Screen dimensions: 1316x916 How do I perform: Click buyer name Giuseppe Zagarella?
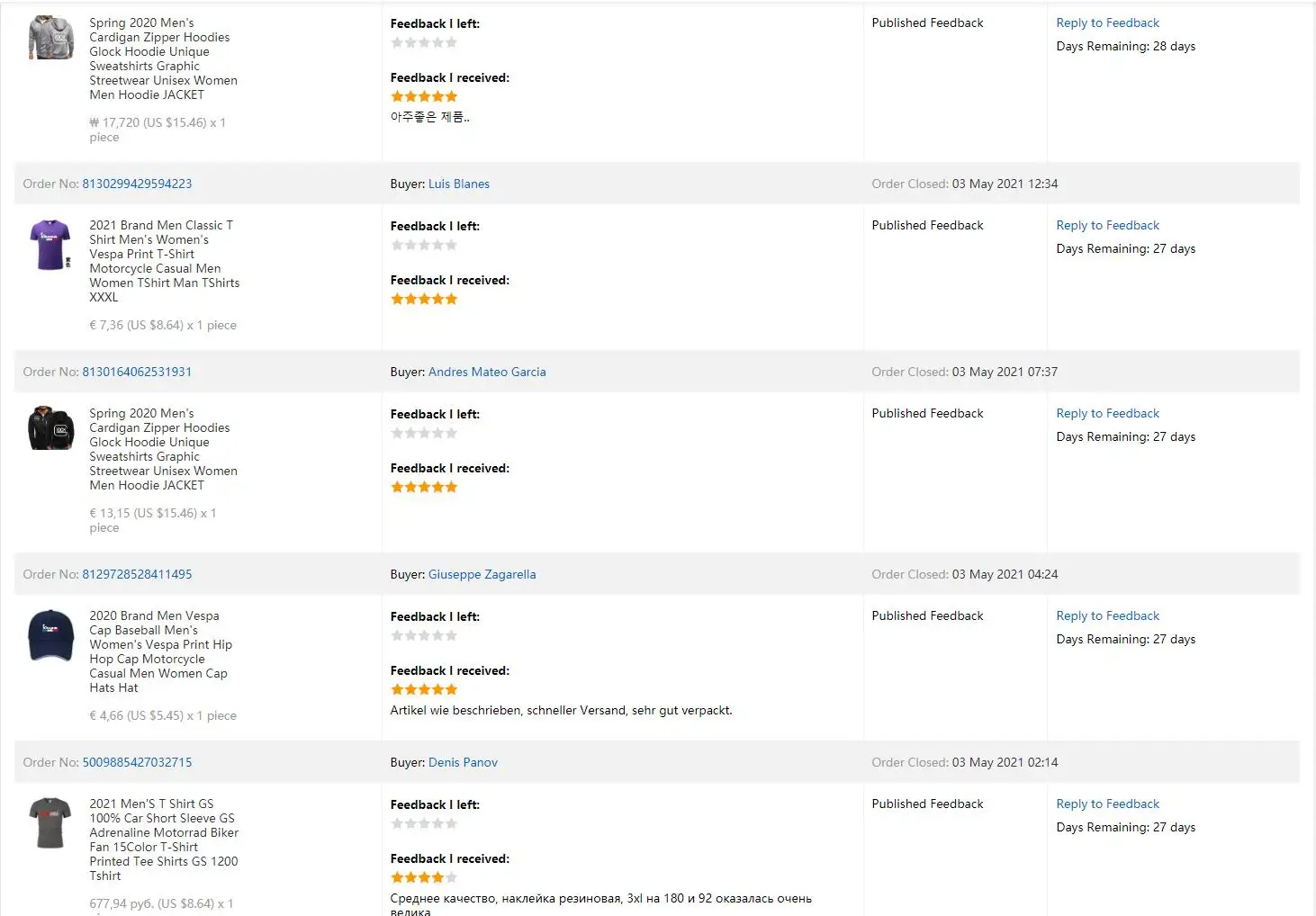point(482,574)
